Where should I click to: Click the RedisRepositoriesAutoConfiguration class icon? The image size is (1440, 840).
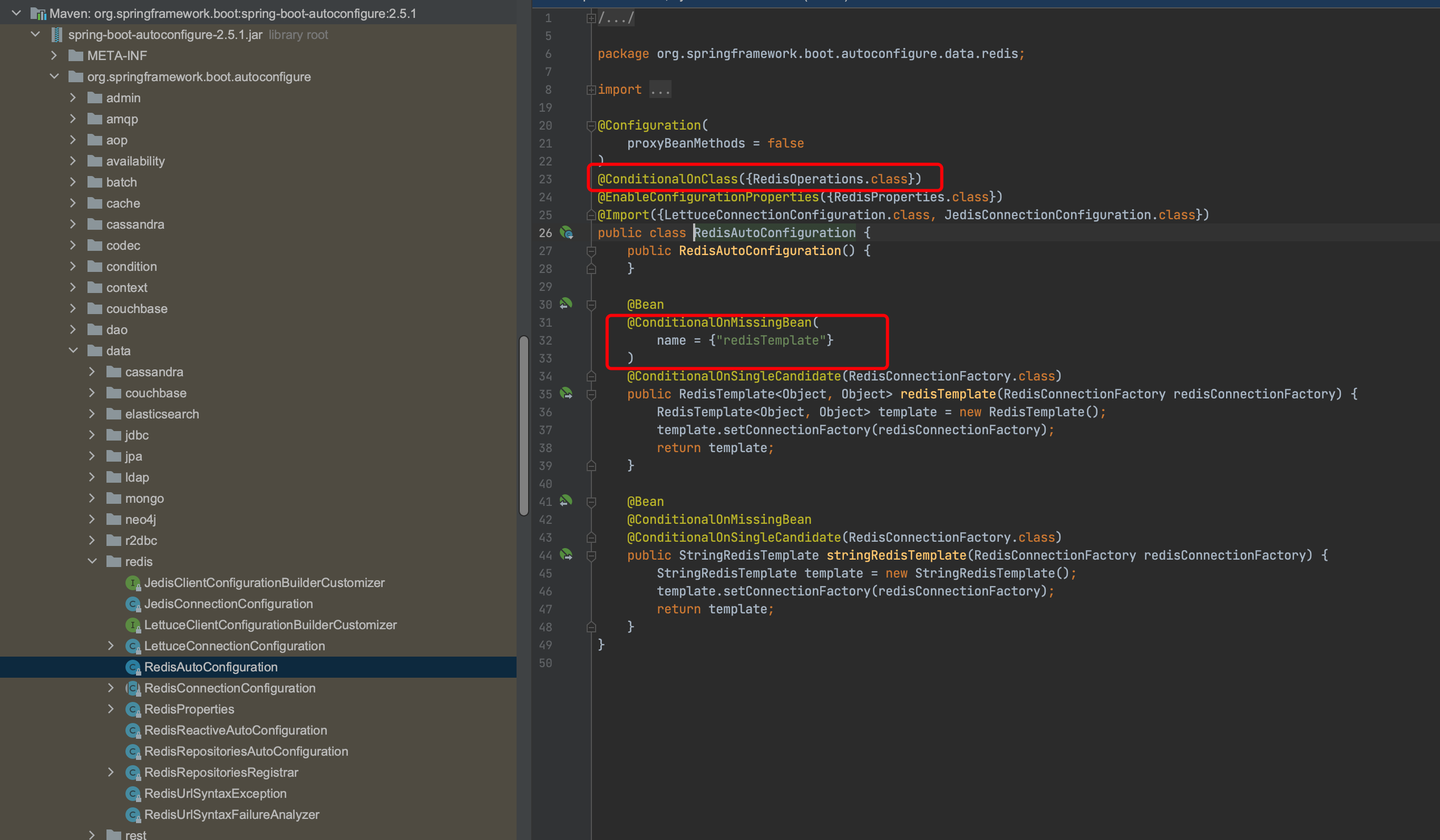[133, 751]
